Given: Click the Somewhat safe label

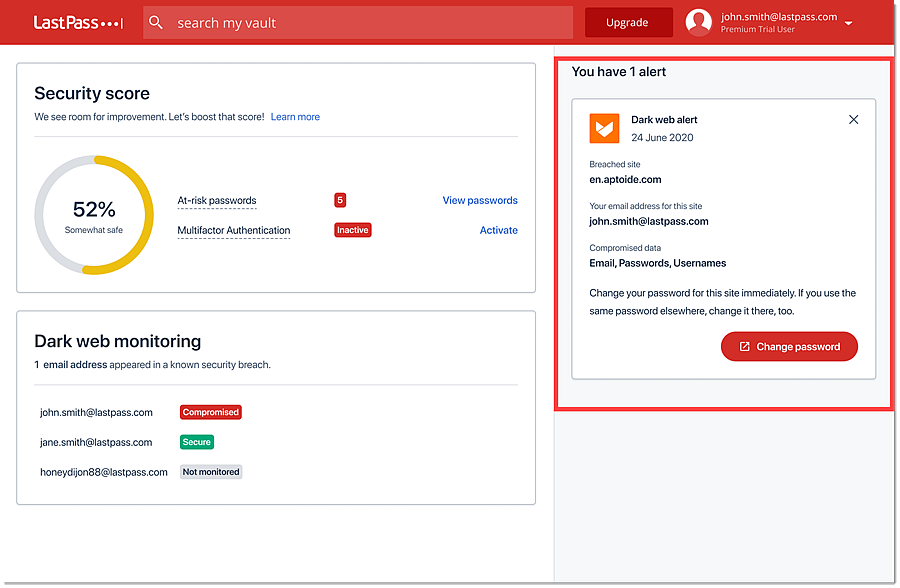Looking at the screenshot, I should click(x=94, y=230).
